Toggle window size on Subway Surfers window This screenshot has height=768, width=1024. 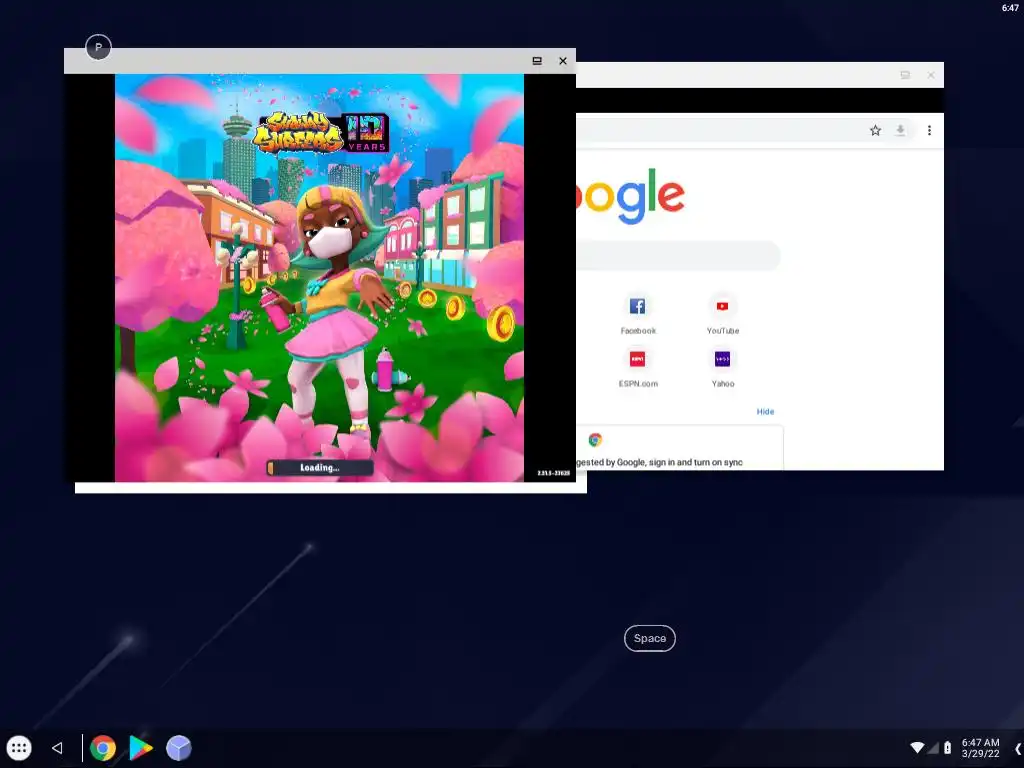tap(537, 61)
